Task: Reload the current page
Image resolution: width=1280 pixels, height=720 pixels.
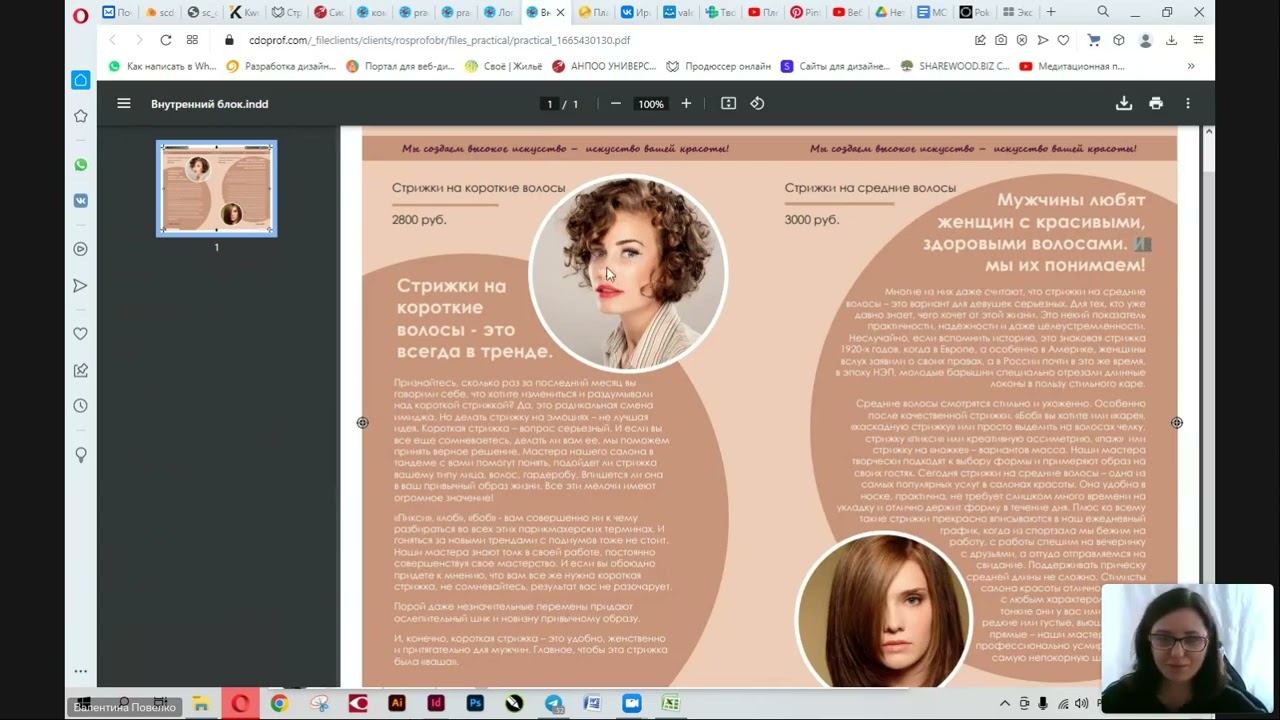Action: point(166,40)
